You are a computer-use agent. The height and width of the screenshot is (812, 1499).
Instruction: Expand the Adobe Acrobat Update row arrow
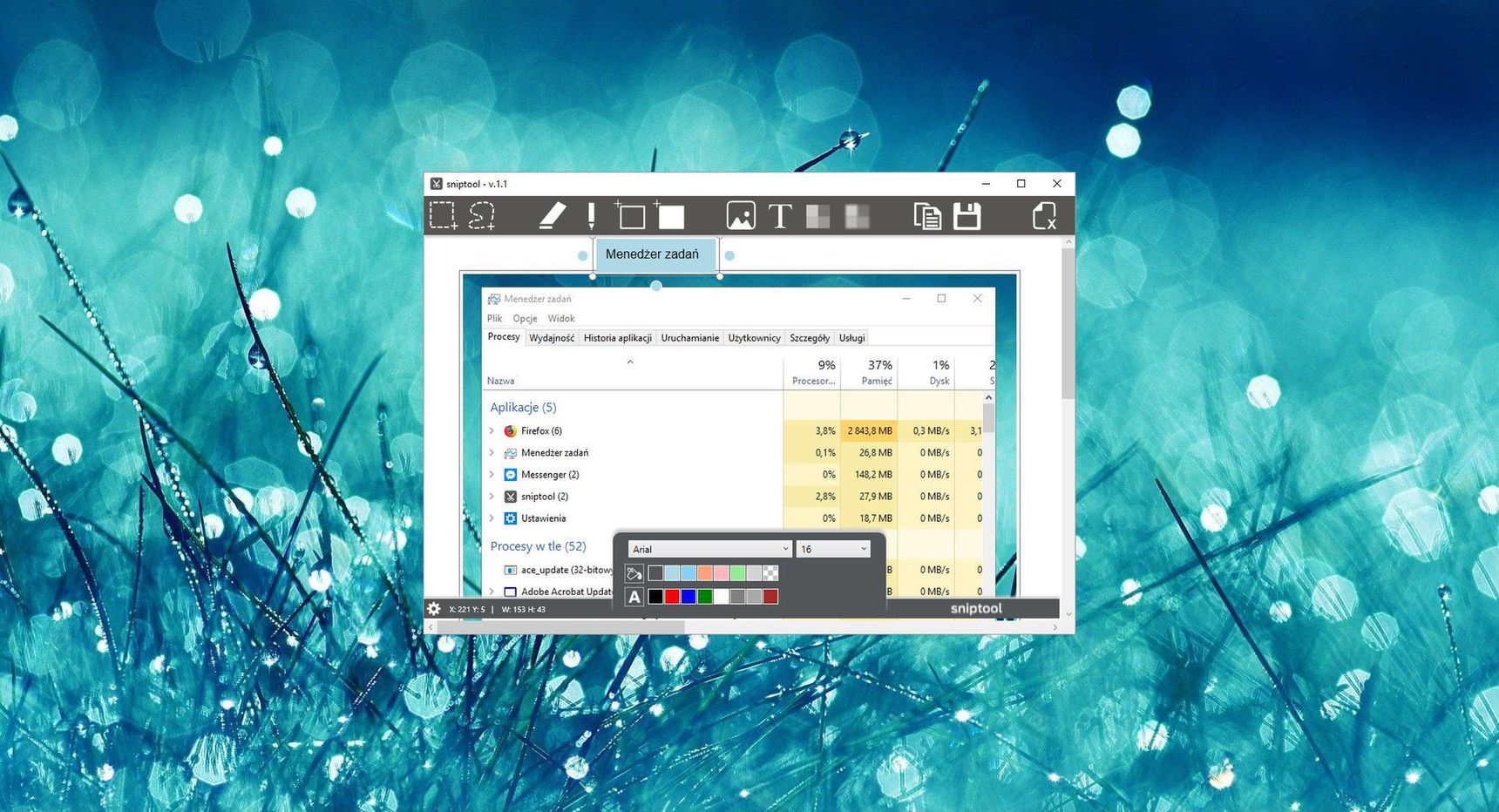(x=492, y=592)
